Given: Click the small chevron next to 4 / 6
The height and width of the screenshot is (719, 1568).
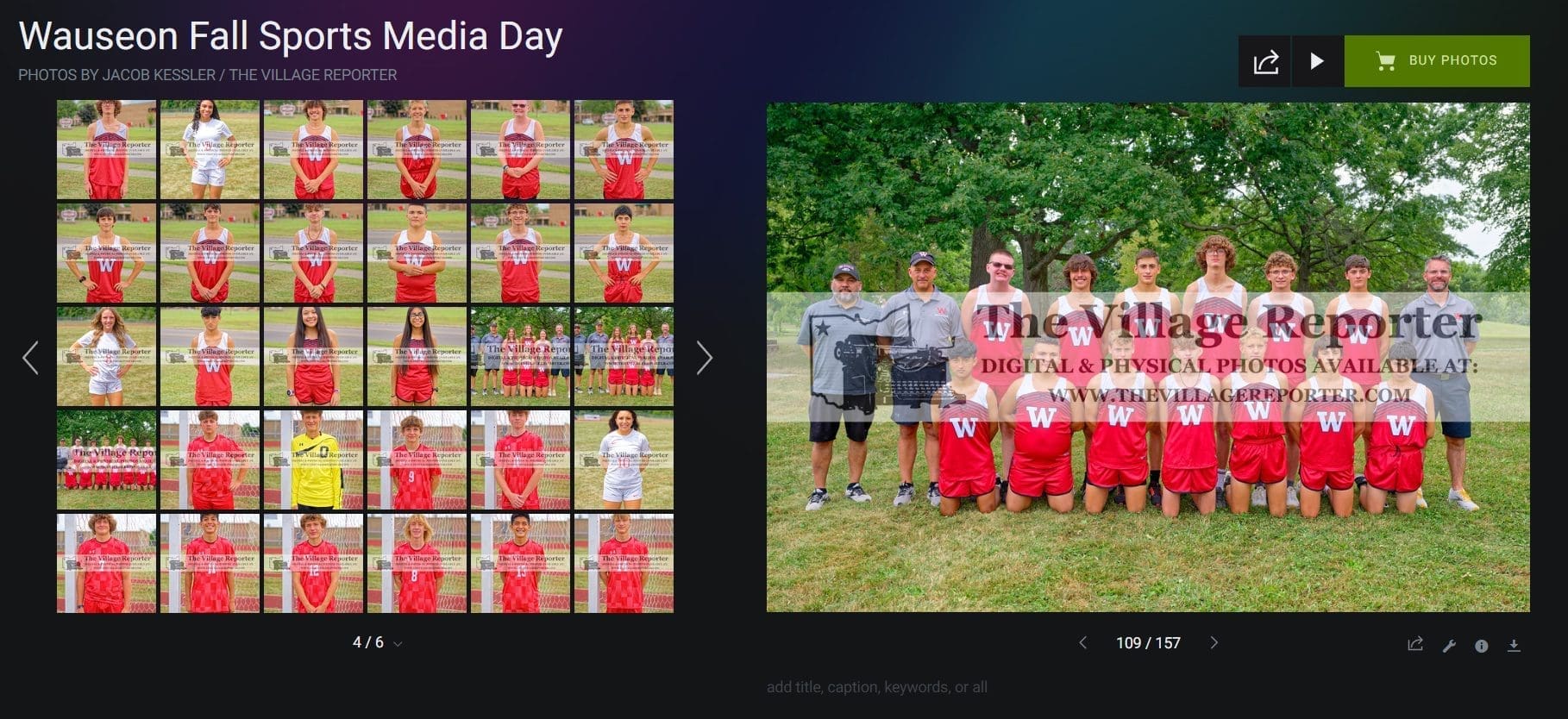Looking at the screenshot, I should click(398, 644).
